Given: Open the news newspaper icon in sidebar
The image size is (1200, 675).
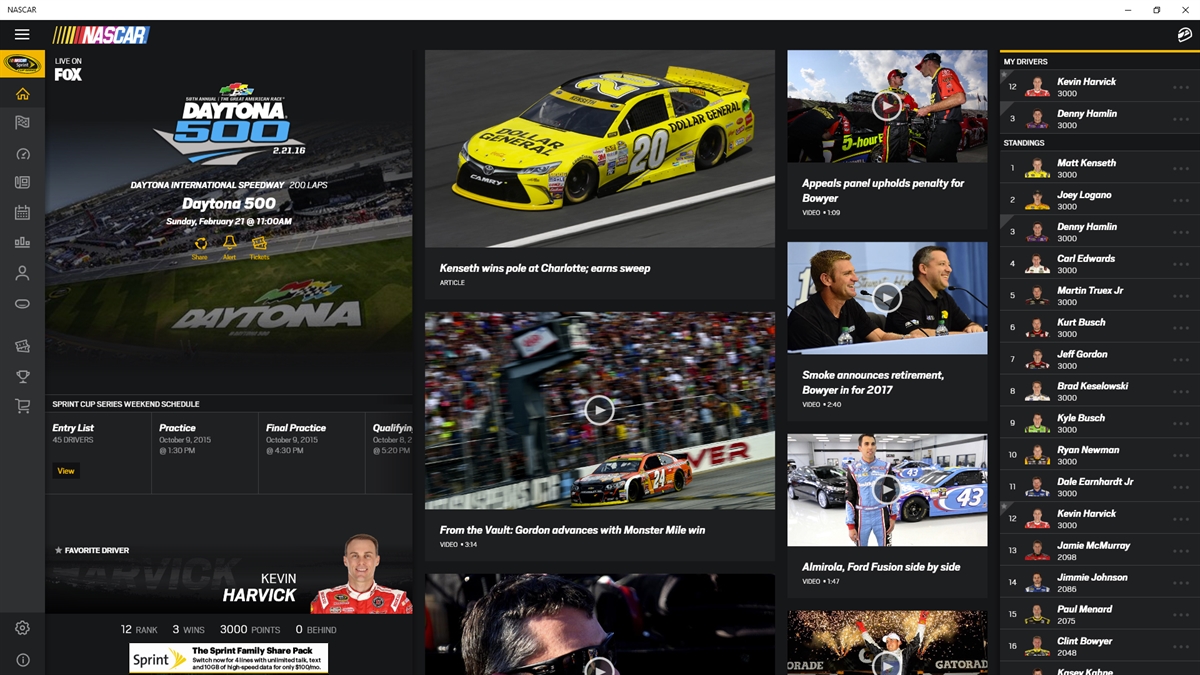Looking at the screenshot, I should coord(22,183).
